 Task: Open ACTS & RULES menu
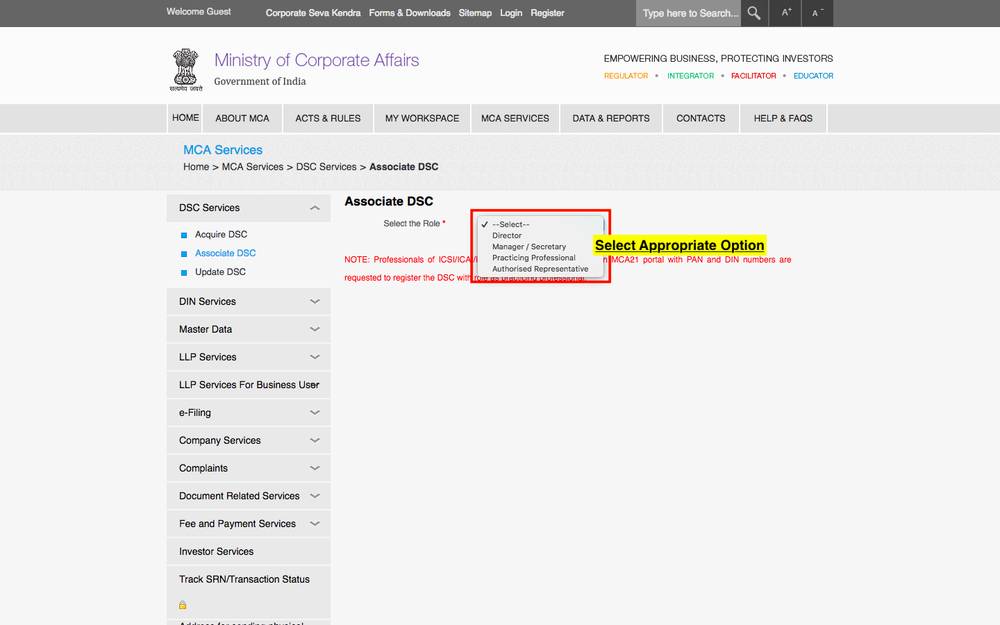[x=328, y=119]
